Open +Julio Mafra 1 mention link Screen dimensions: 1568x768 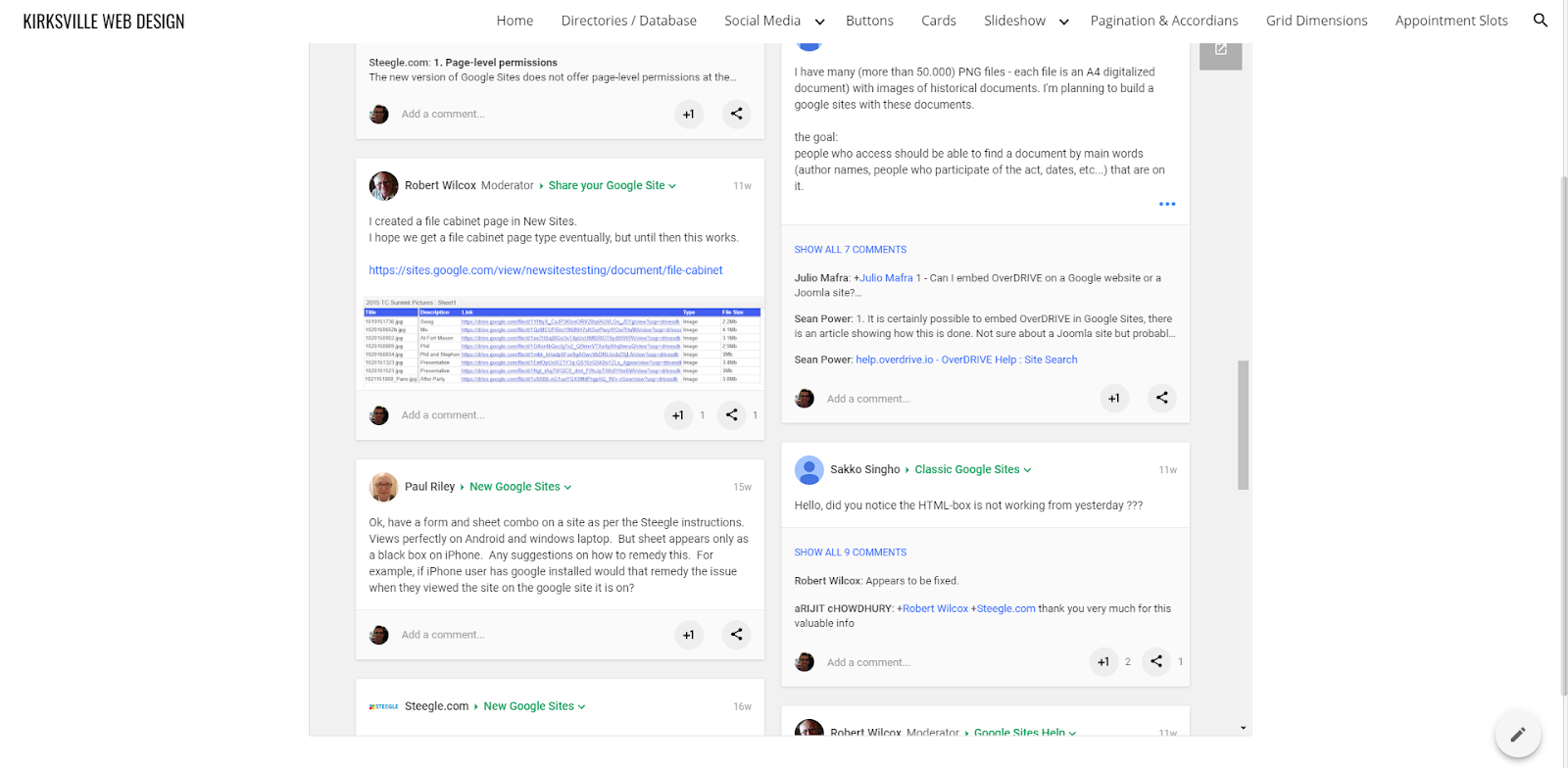tap(887, 278)
